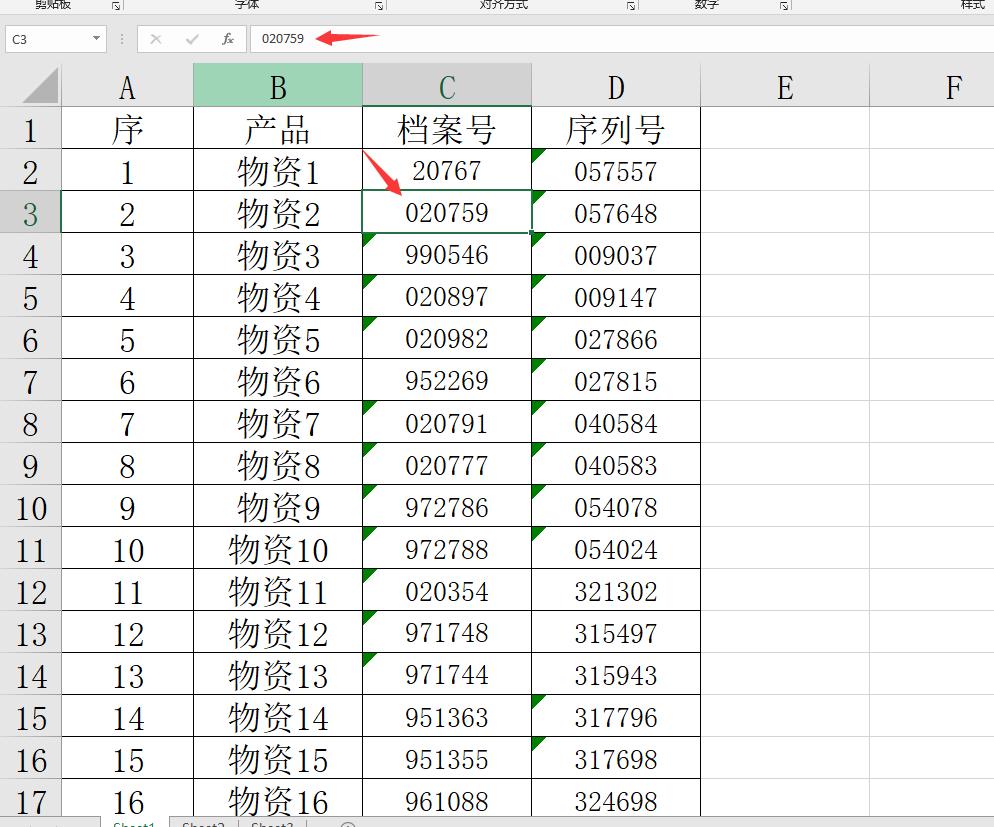Select the 物资6 cell
This screenshot has width=994, height=827.
(x=277, y=380)
